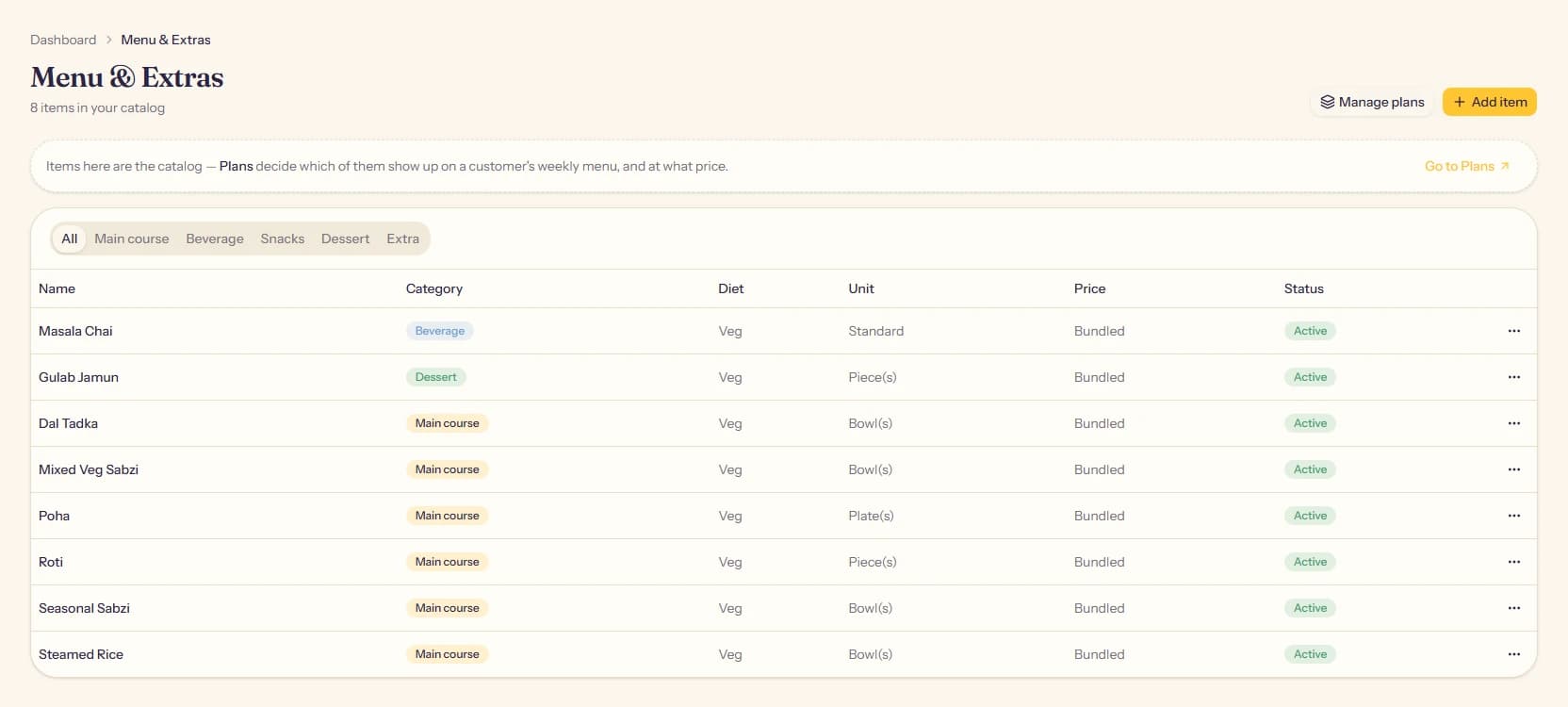Filter by Extra tab
The image size is (1568, 707).
pos(402,238)
